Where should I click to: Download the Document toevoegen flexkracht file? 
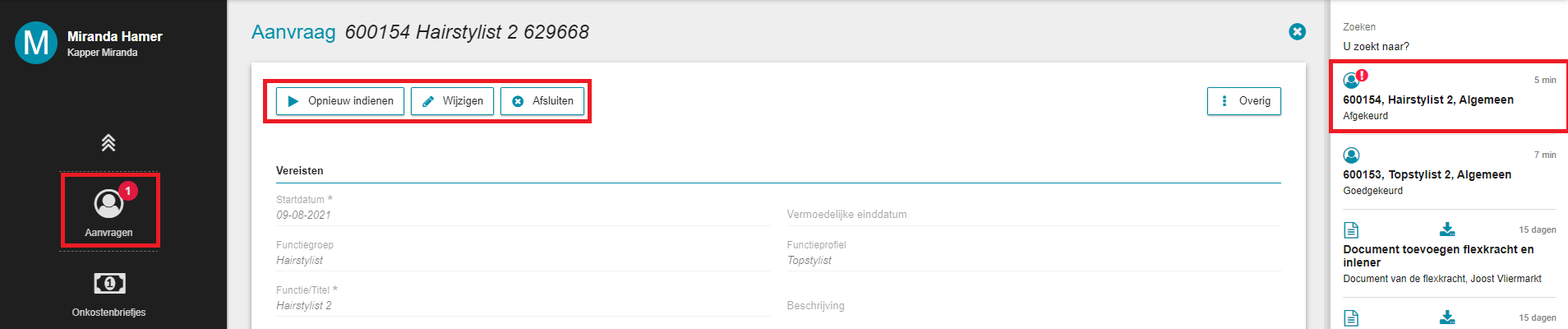point(1448,229)
